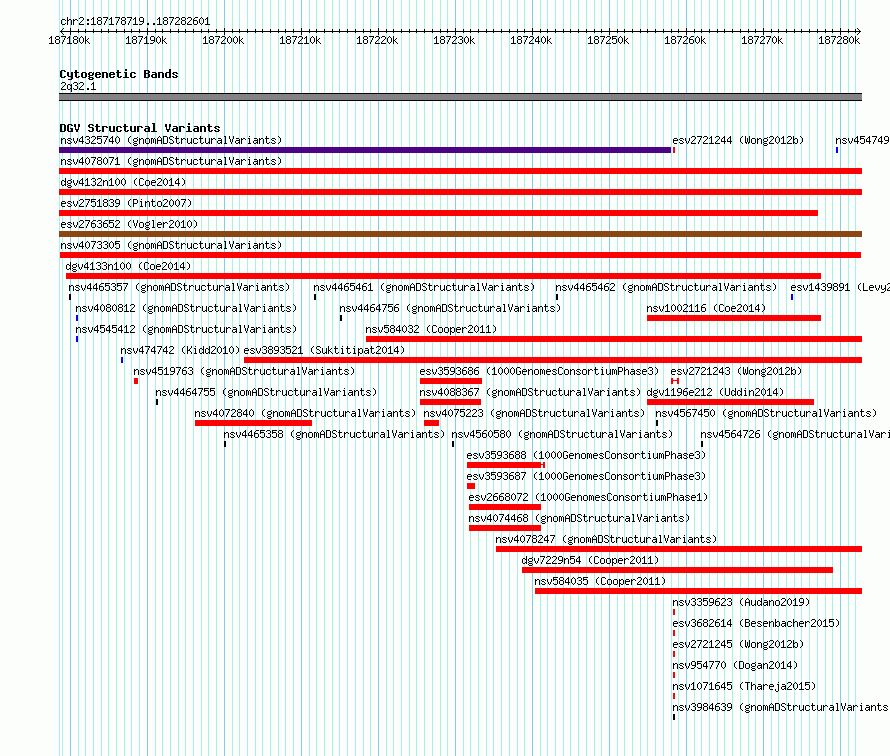
Task: Open dgv4133n100 (Coe2014) variant
Action: (128, 266)
